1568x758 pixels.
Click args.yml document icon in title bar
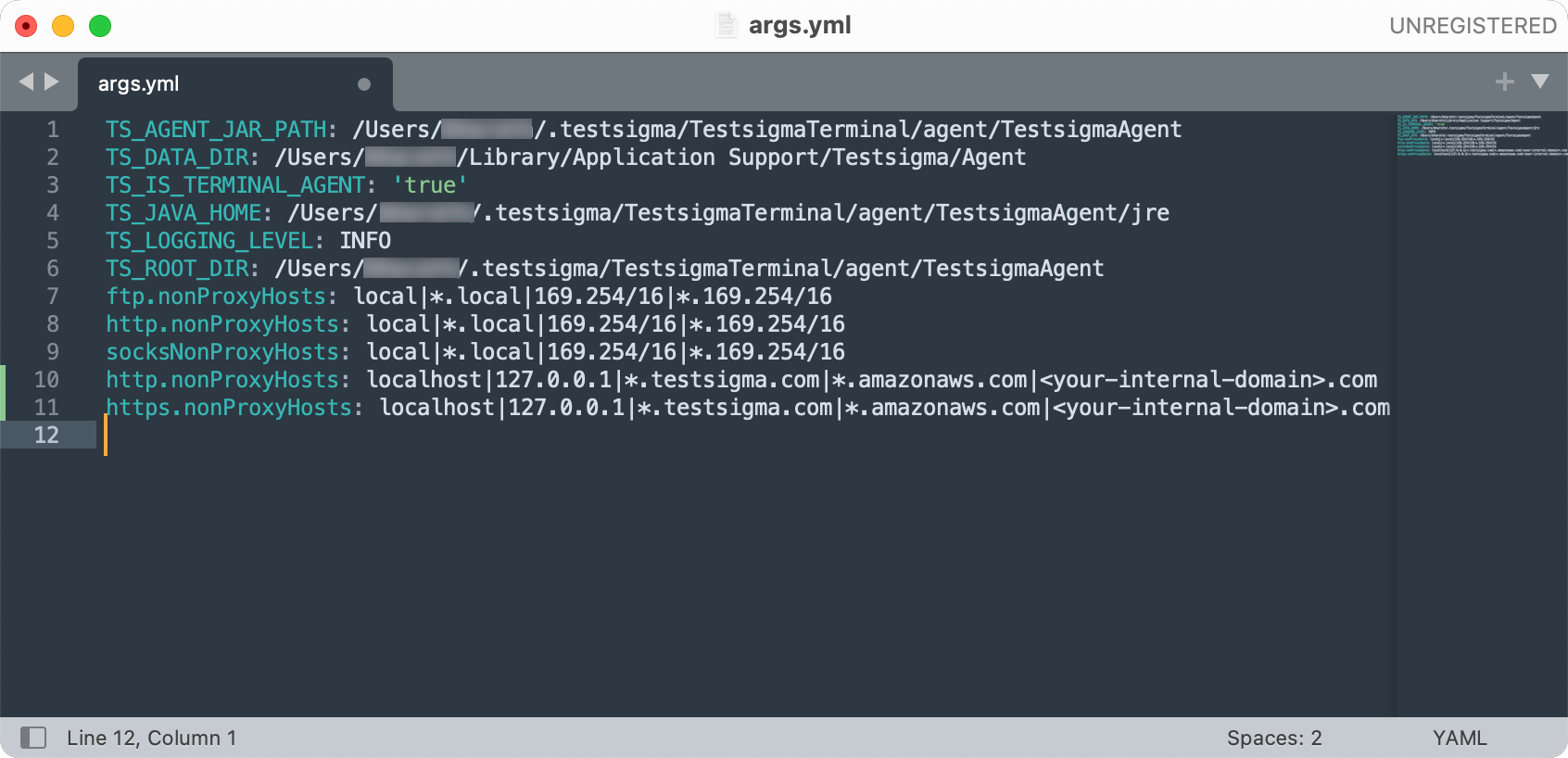(x=727, y=25)
